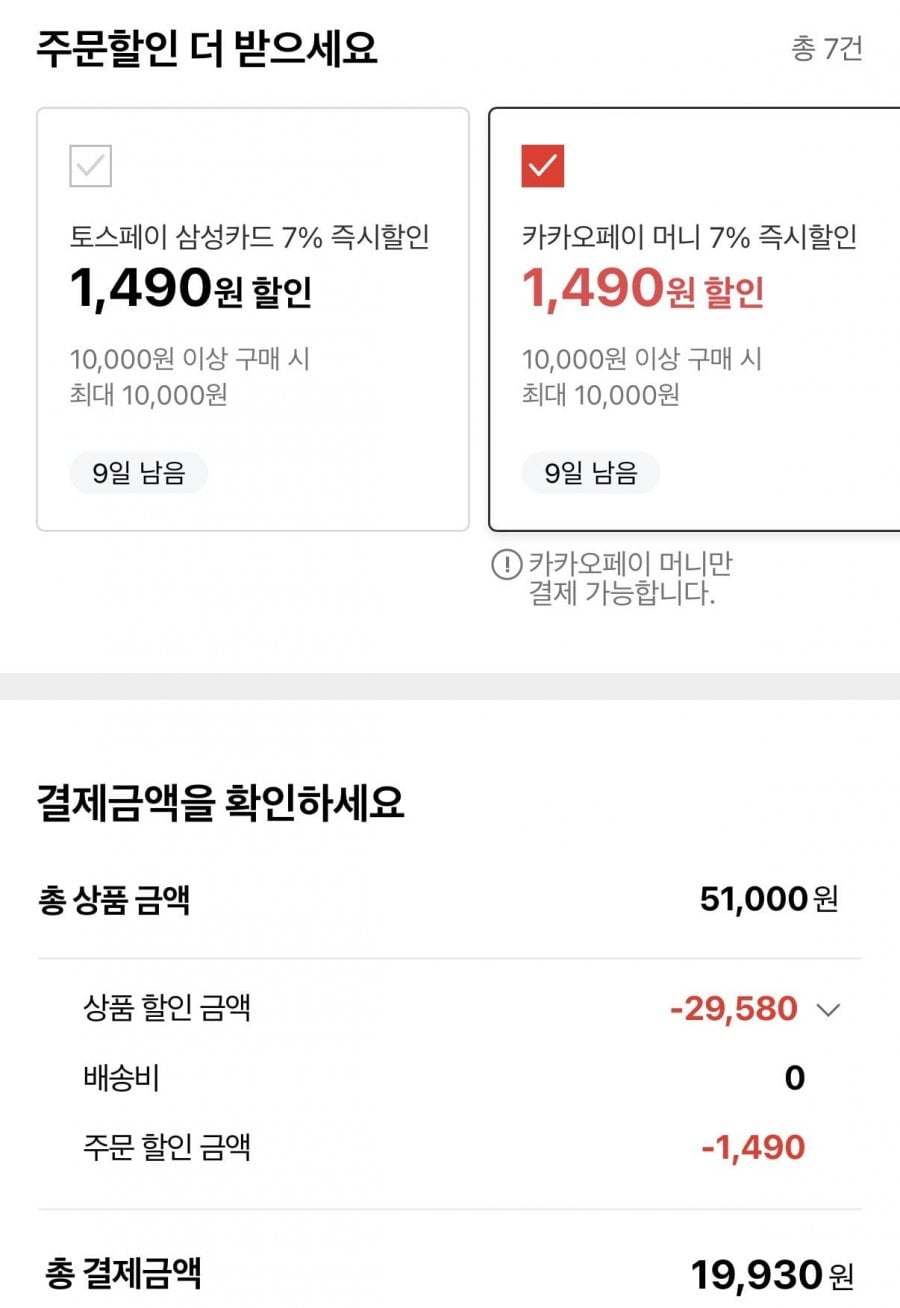900x1308 pixels.
Task: Uncheck the 카카오페이 머니 discount checkbox
Action: coord(543,166)
